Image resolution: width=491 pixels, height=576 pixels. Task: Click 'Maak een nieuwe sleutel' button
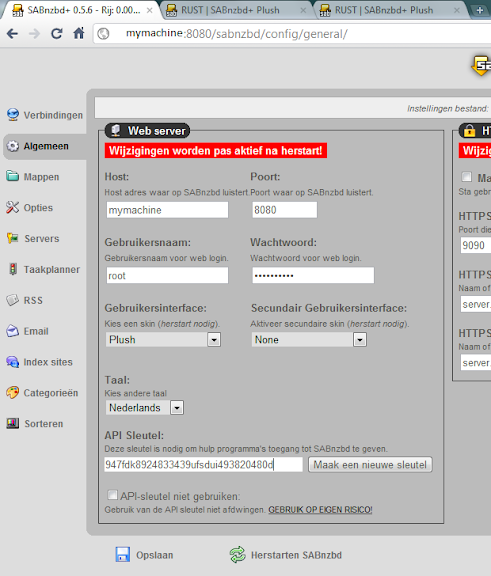(x=370, y=465)
